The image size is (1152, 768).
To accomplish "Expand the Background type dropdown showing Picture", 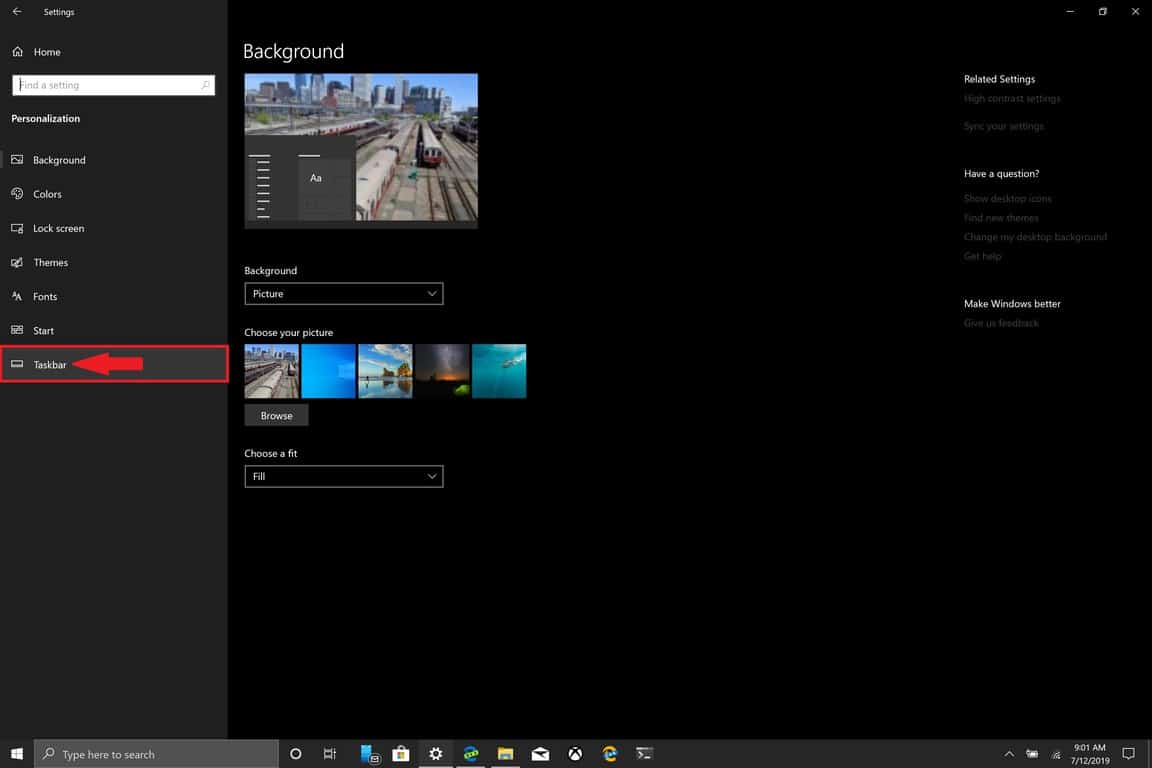I will [344, 294].
